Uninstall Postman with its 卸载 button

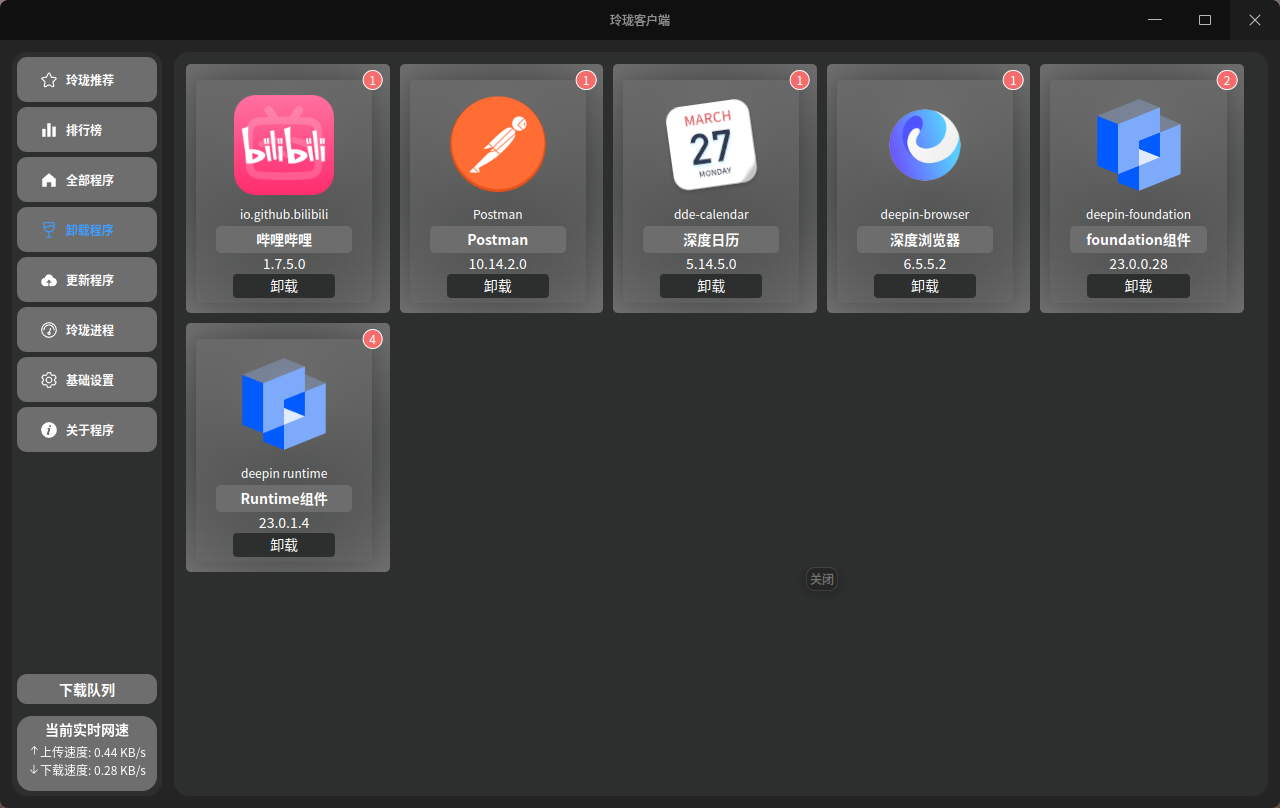498,286
